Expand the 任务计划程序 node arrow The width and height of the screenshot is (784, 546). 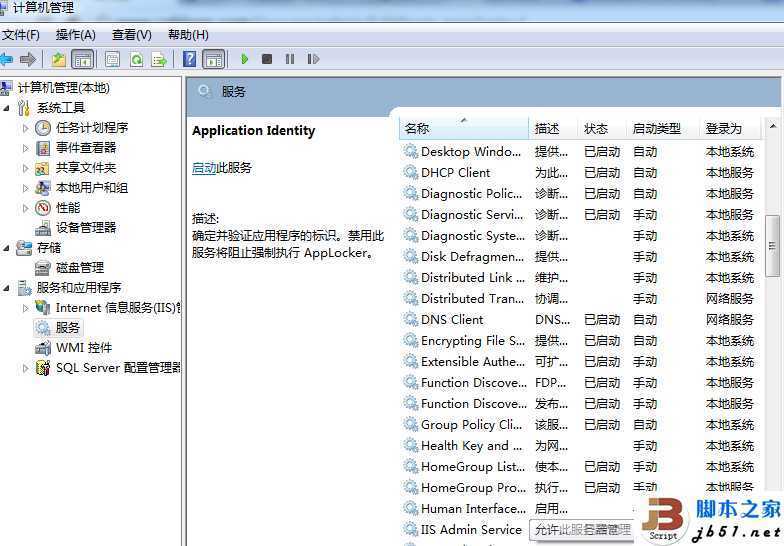26,128
